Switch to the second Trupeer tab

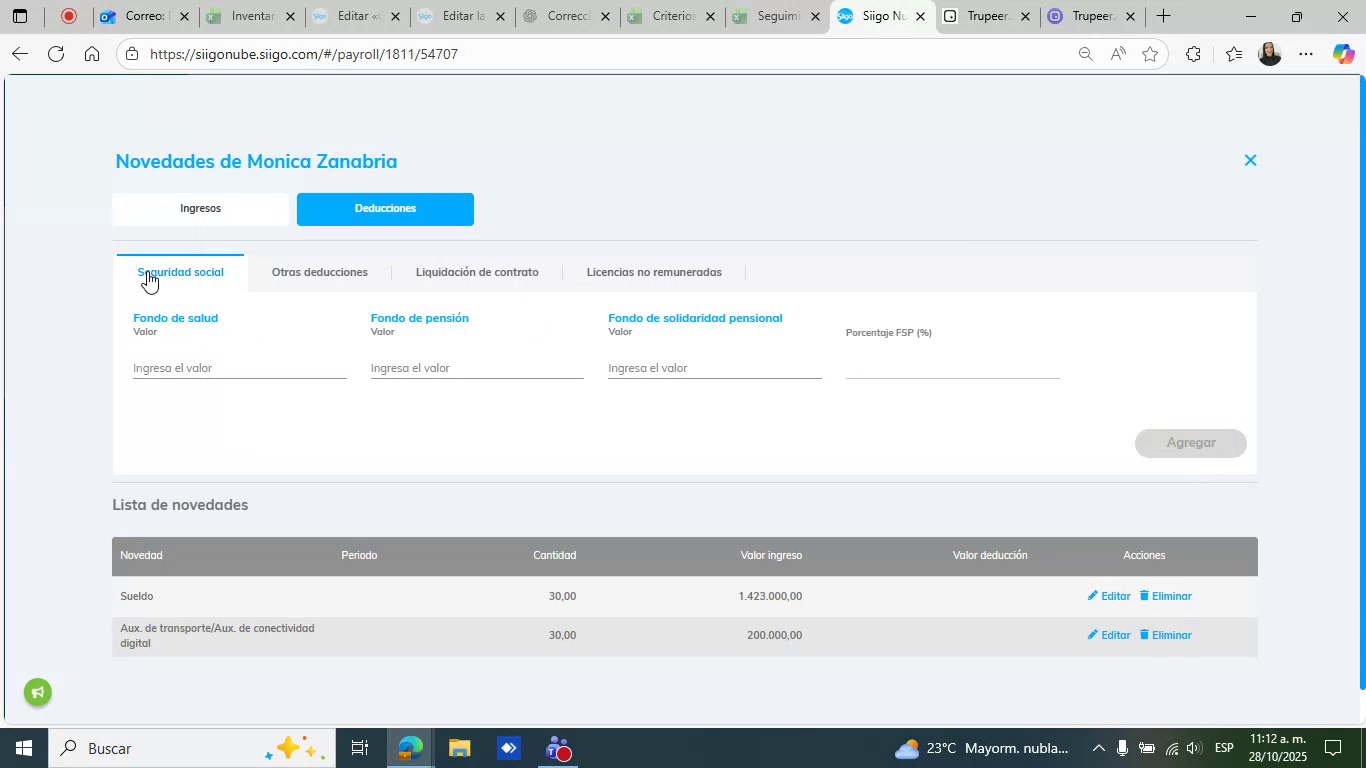coord(1092,16)
